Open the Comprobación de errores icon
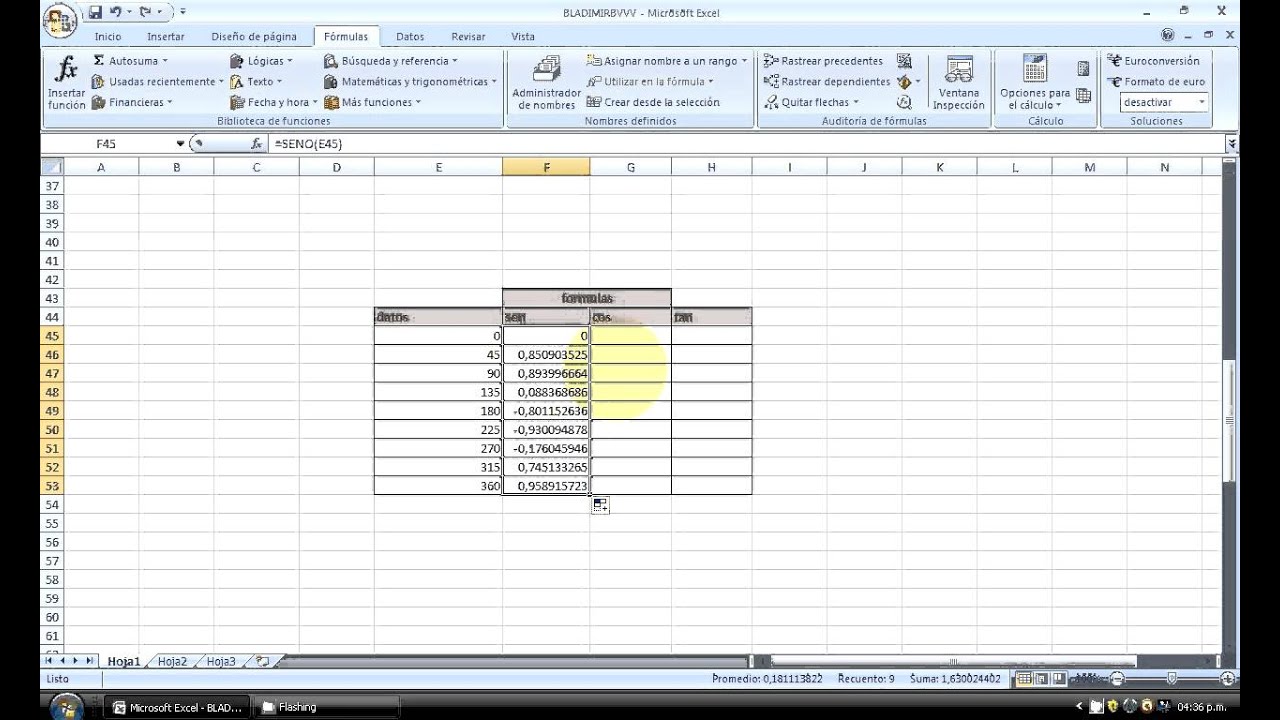 coord(904,82)
